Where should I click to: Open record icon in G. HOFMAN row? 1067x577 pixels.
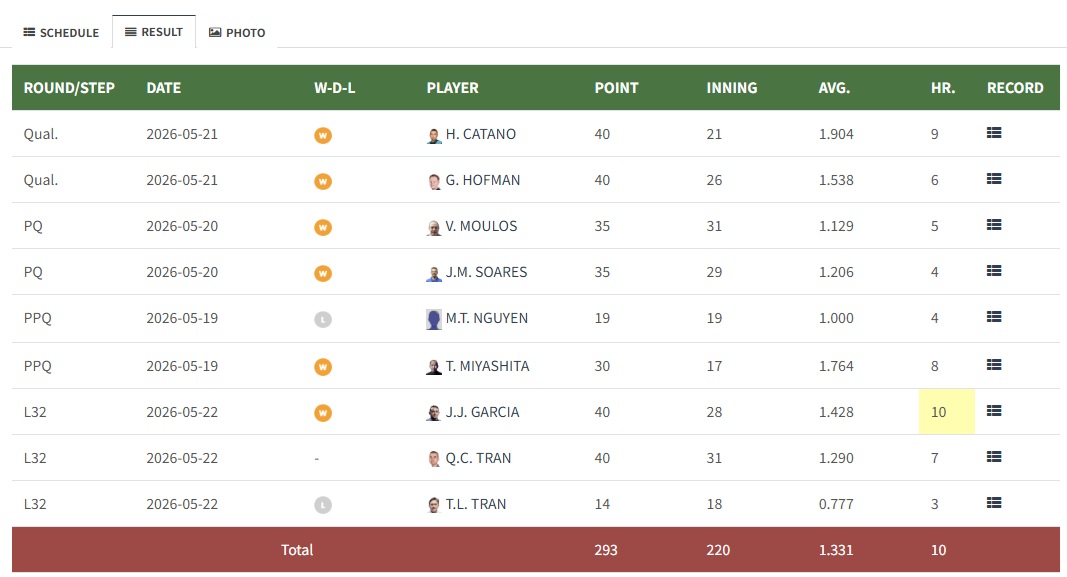pos(994,179)
